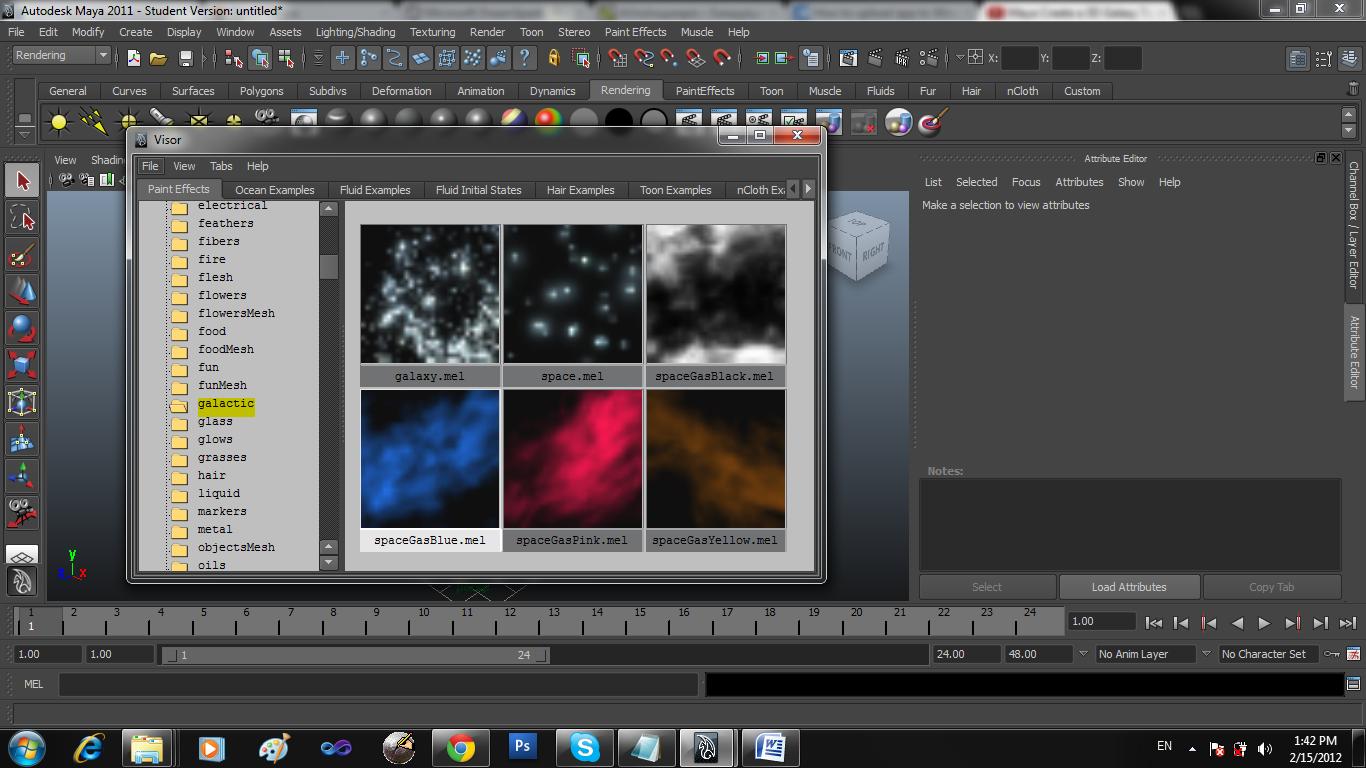Click the Render current frame clapper icon
The width and height of the screenshot is (1366, 768).
[x=875, y=58]
